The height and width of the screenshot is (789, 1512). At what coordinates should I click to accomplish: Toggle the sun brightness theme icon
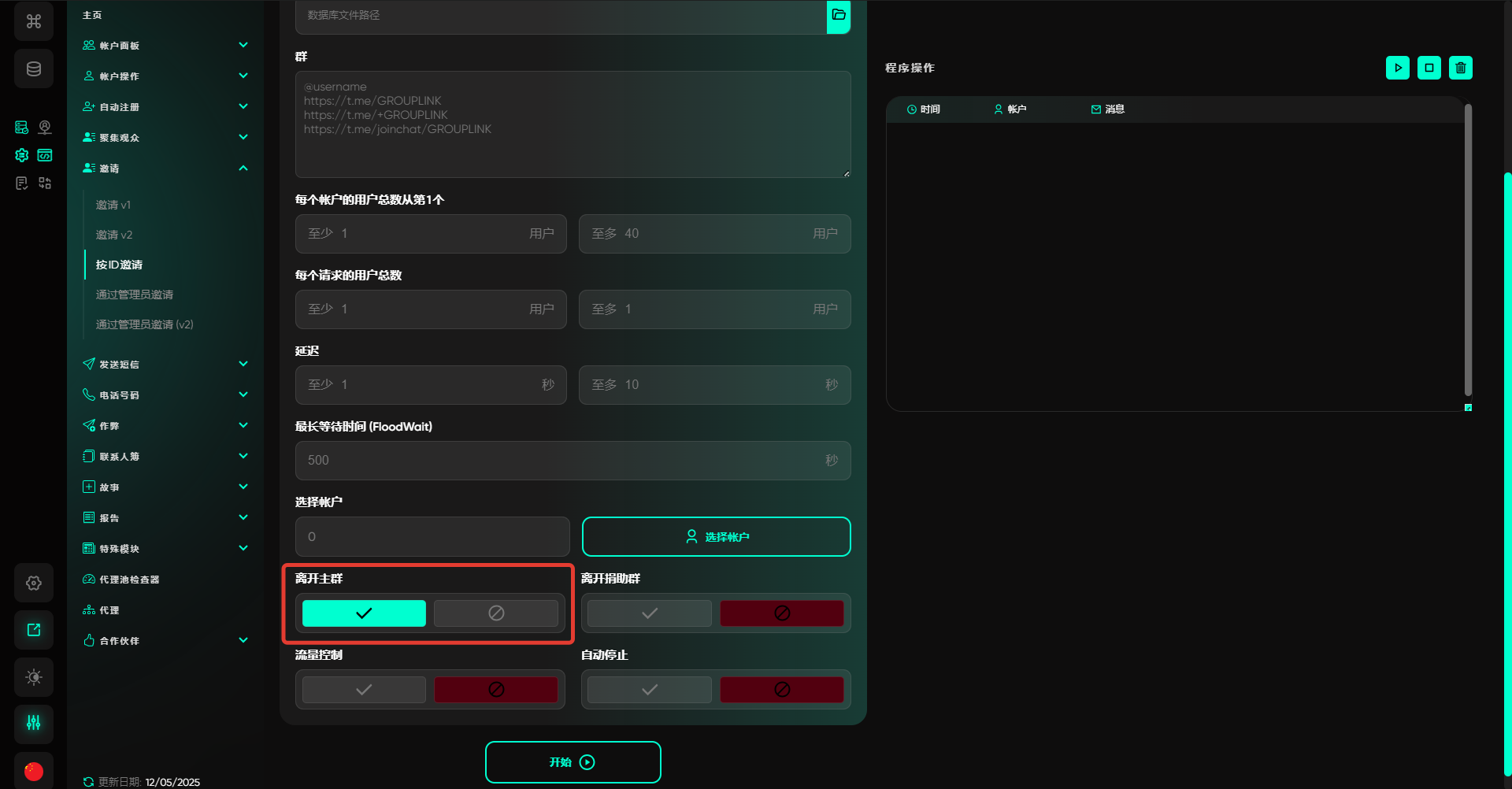34,677
